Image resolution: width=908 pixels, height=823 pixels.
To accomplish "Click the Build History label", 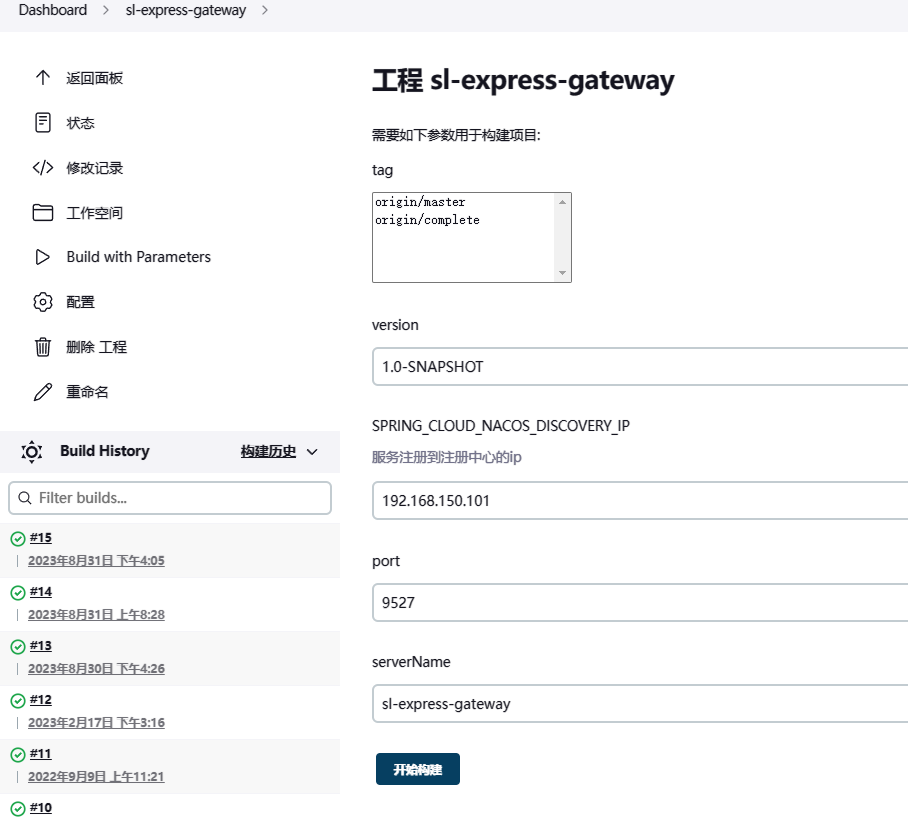I will click(x=105, y=451).
